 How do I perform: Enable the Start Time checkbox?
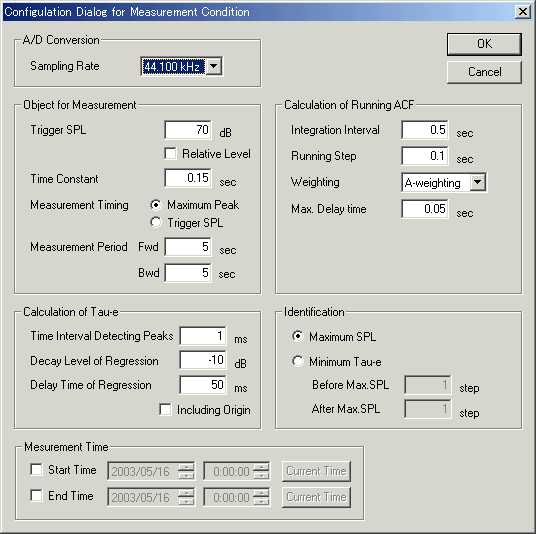point(36,469)
